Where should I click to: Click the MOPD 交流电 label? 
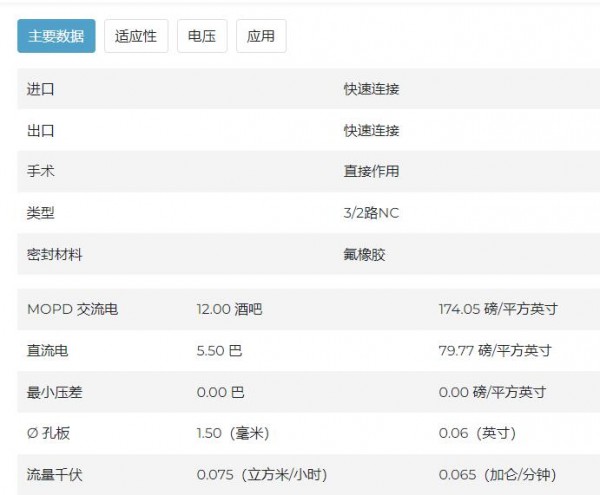(72, 310)
